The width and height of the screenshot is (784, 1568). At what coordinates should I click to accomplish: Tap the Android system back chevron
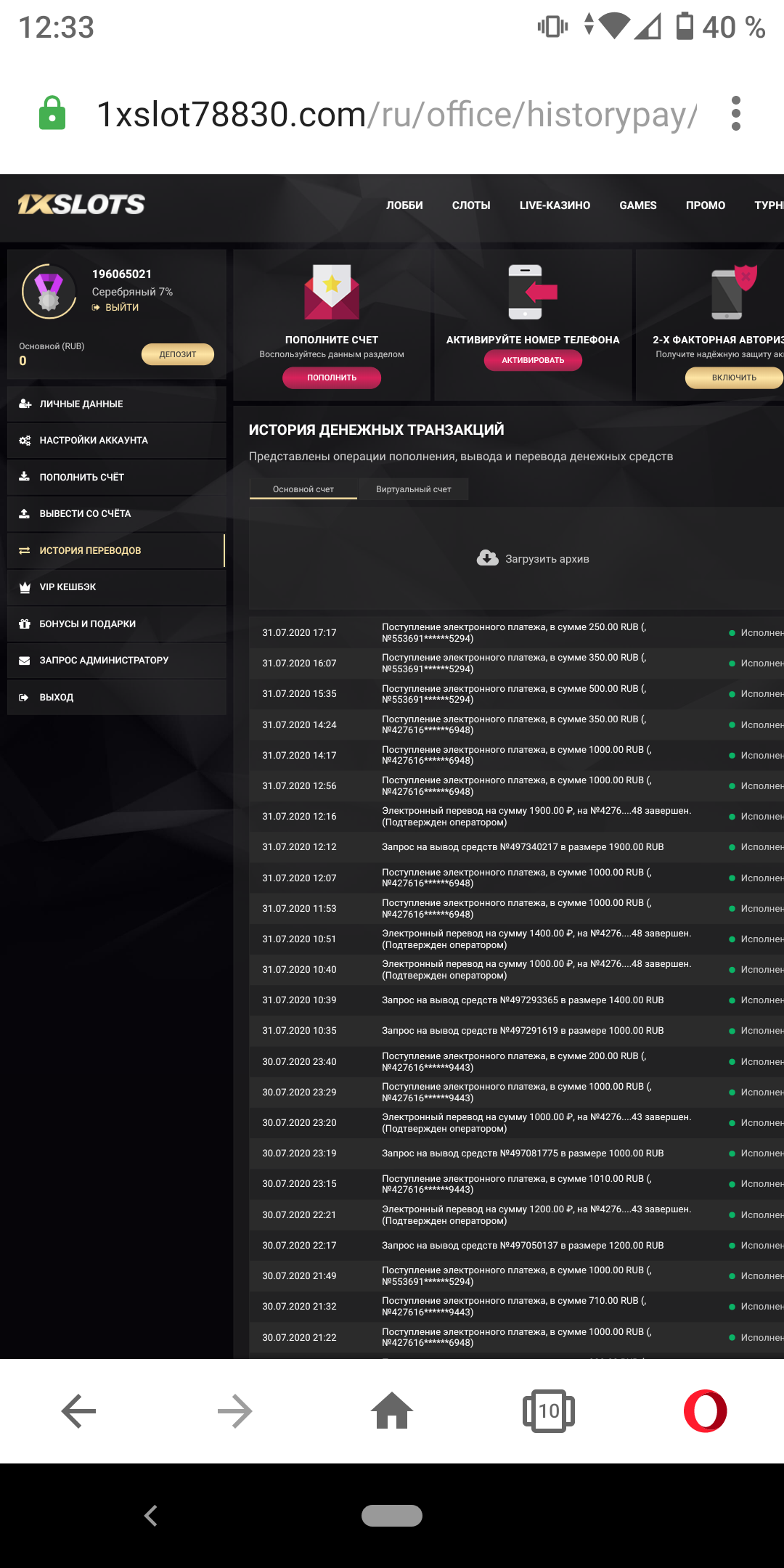pos(151,1516)
